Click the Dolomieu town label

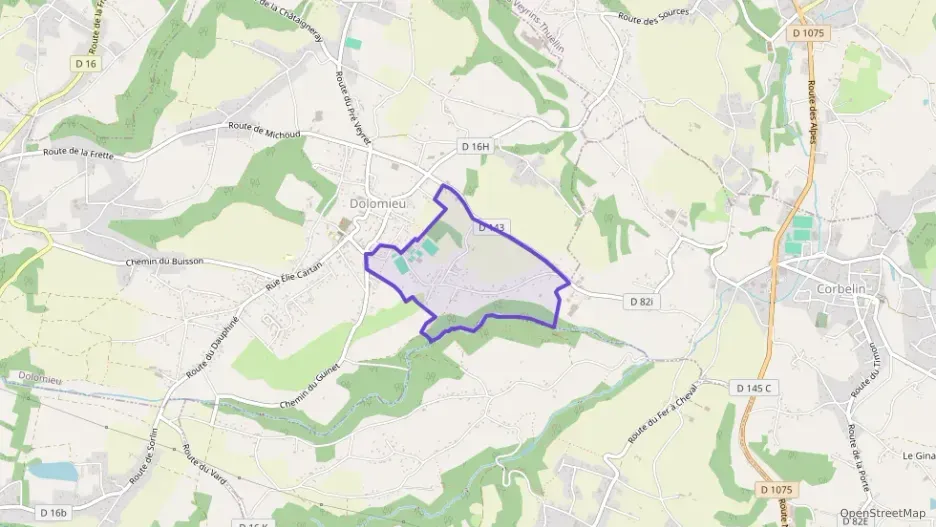tap(378, 204)
